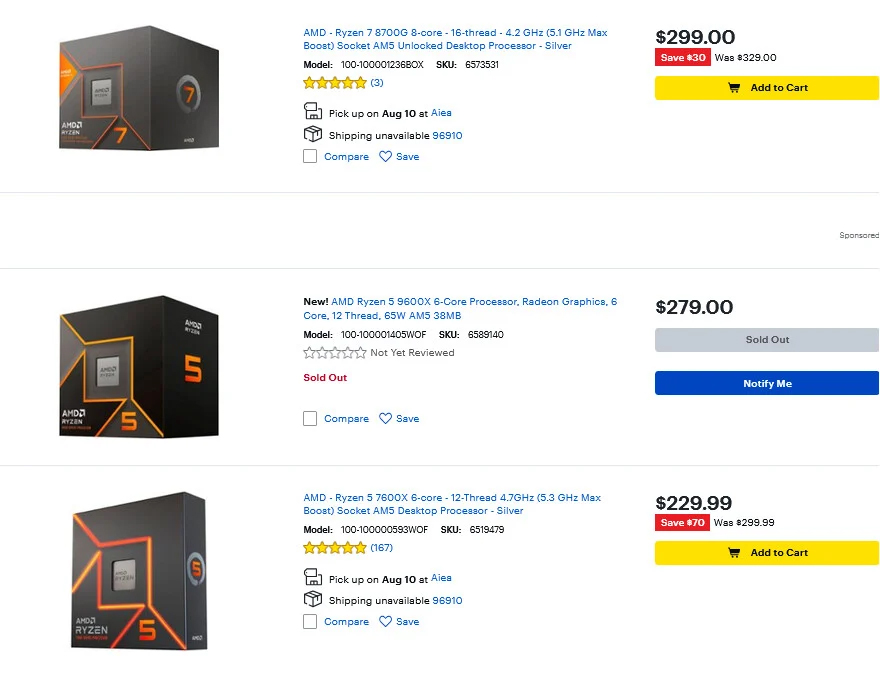Tick the Compare checkbox for Ryzen 5 9600X
This screenshot has height=674, width=880.
[310, 419]
